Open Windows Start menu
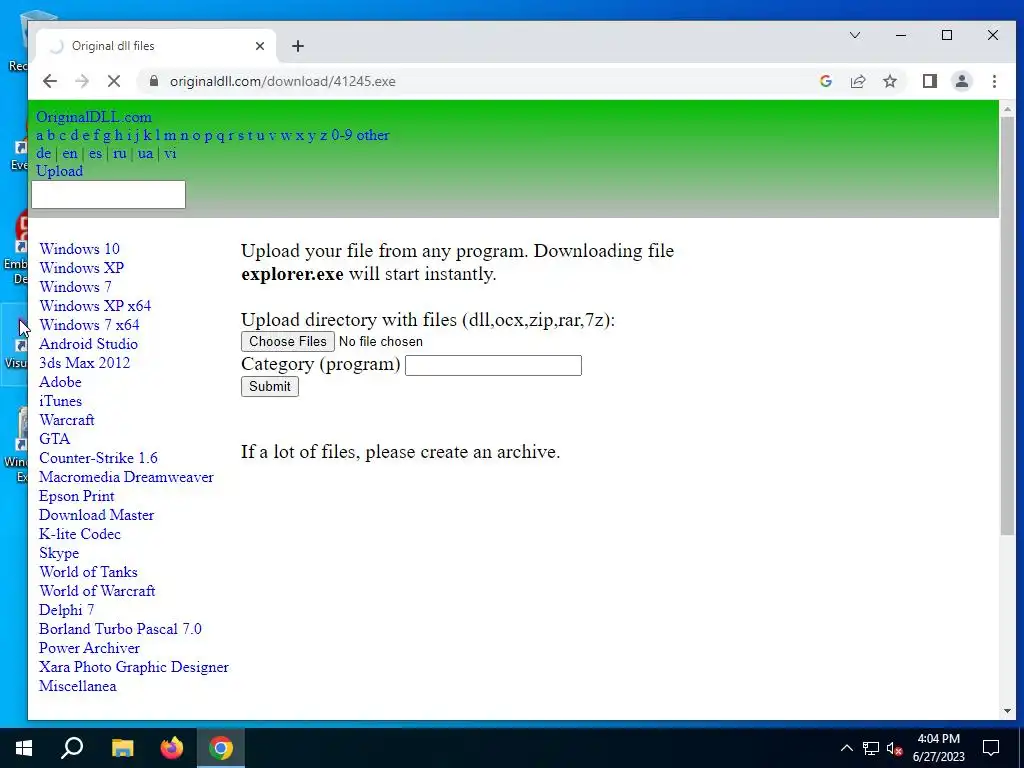Image resolution: width=1024 pixels, height=768 pixels. (x=24, y=748)
